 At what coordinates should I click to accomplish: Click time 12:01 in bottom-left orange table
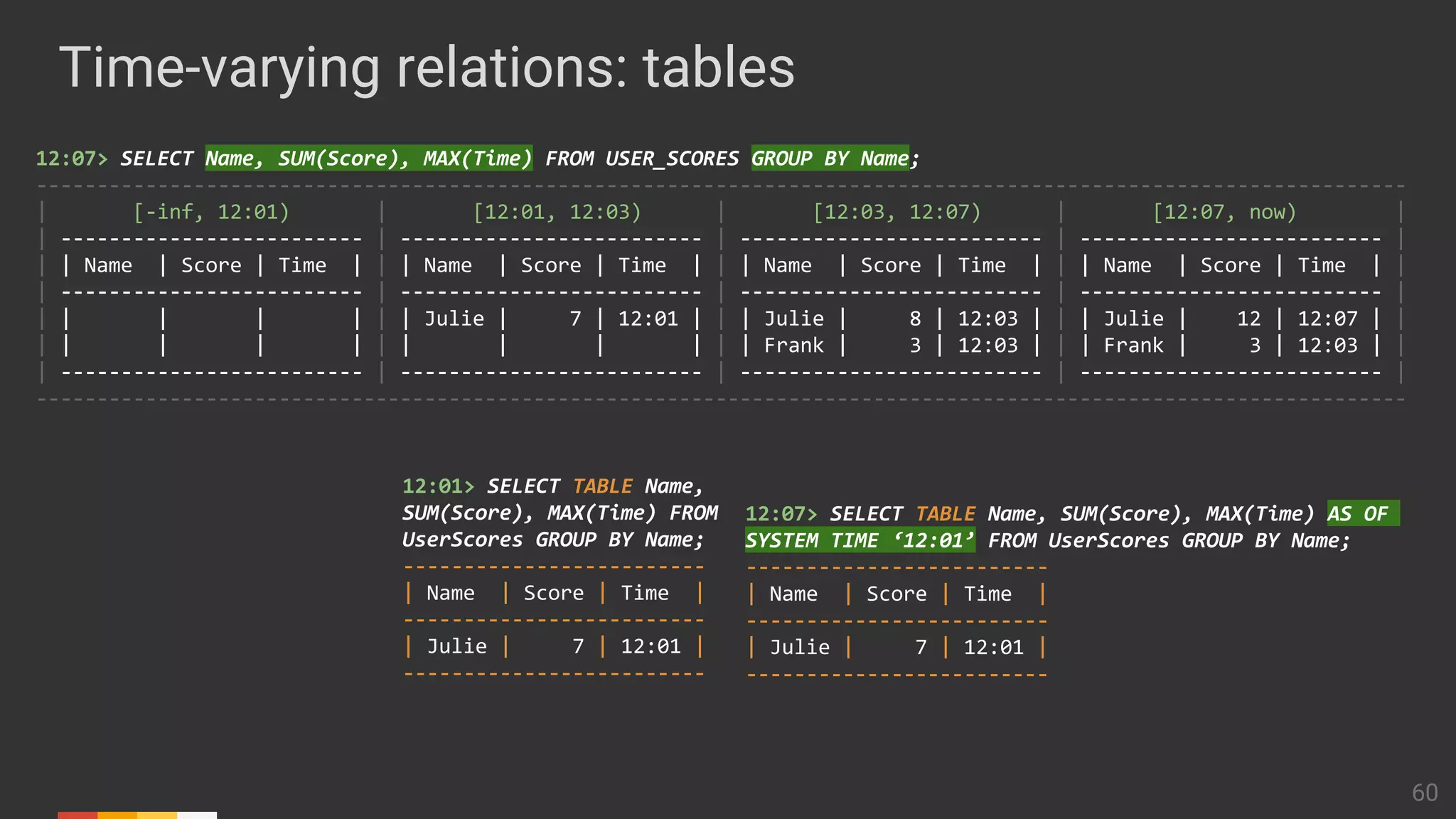click(x=651, y=646)
